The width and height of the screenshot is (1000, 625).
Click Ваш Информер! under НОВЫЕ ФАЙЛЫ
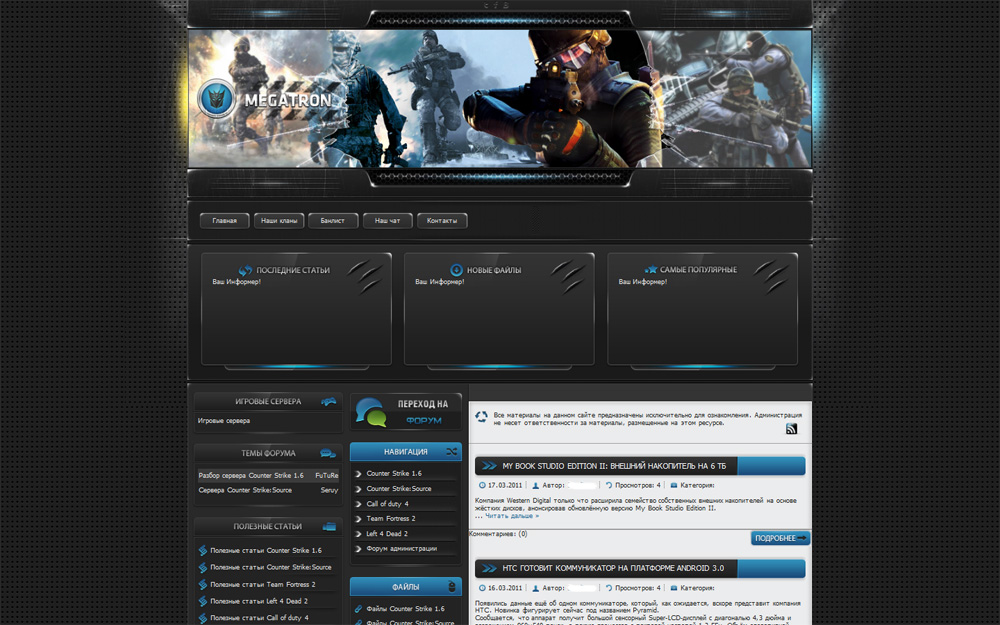pos(439,282)
